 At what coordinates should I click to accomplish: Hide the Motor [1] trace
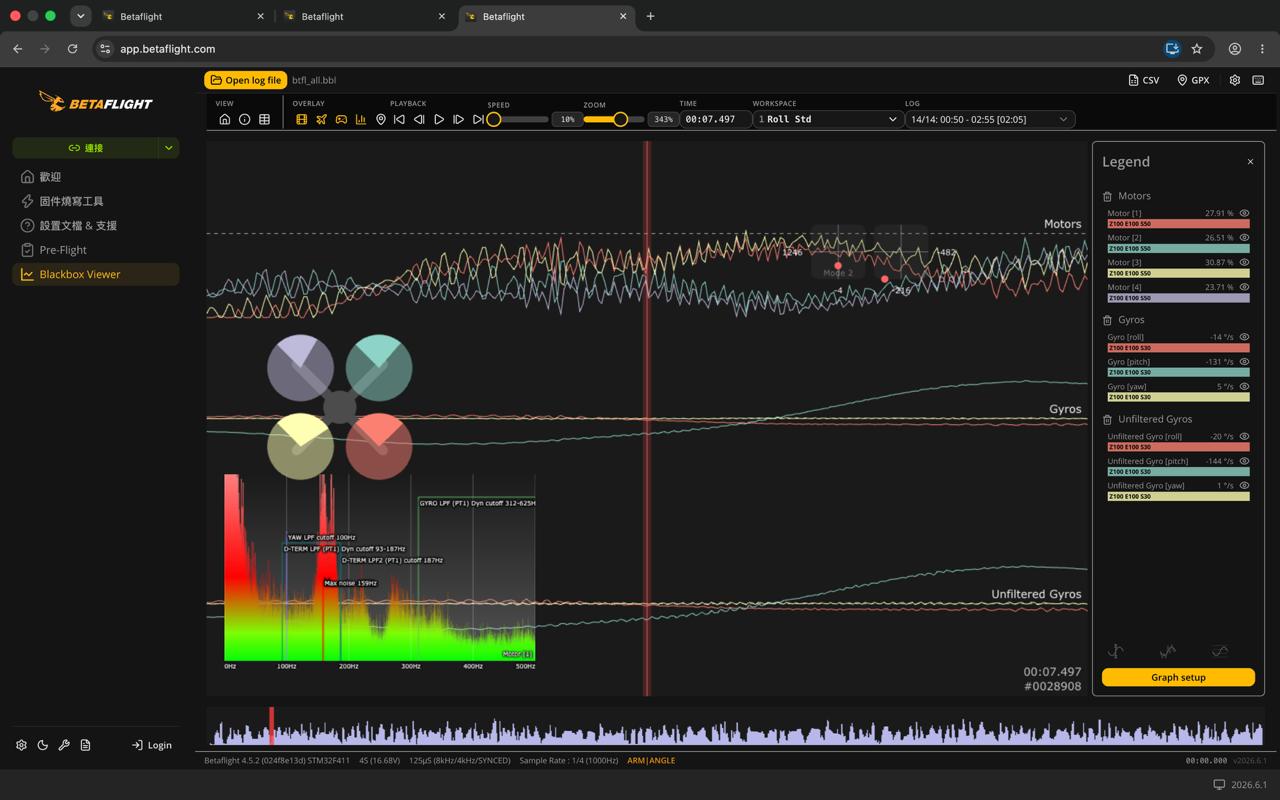pyautogui.click(x=1245, y=213)
